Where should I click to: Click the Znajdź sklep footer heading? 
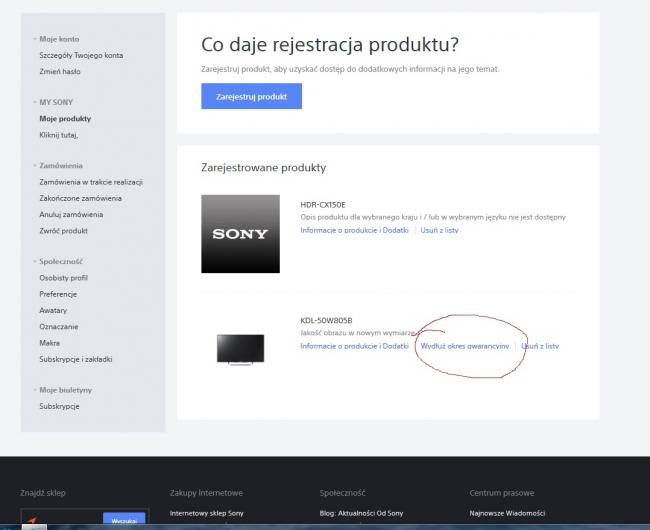coord(43,493)
